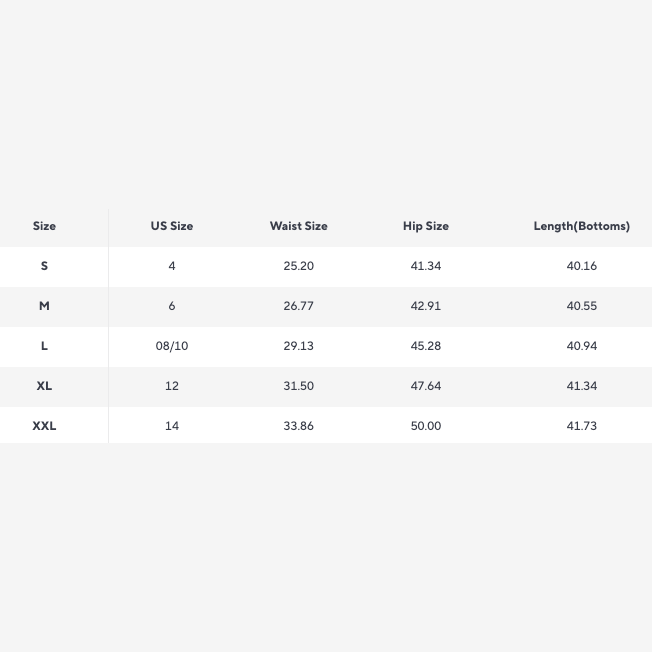Choose the XXL size row label

pyautogui.click(x=44, y=426)
